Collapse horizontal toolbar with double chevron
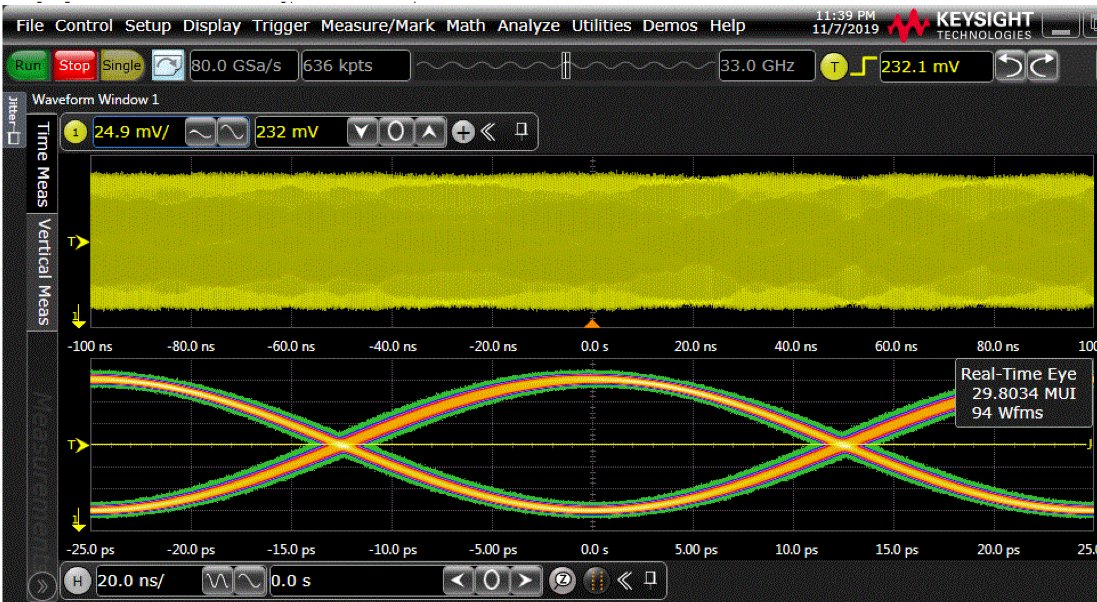This screenshot has width=1097, height=602. [625, 580]
